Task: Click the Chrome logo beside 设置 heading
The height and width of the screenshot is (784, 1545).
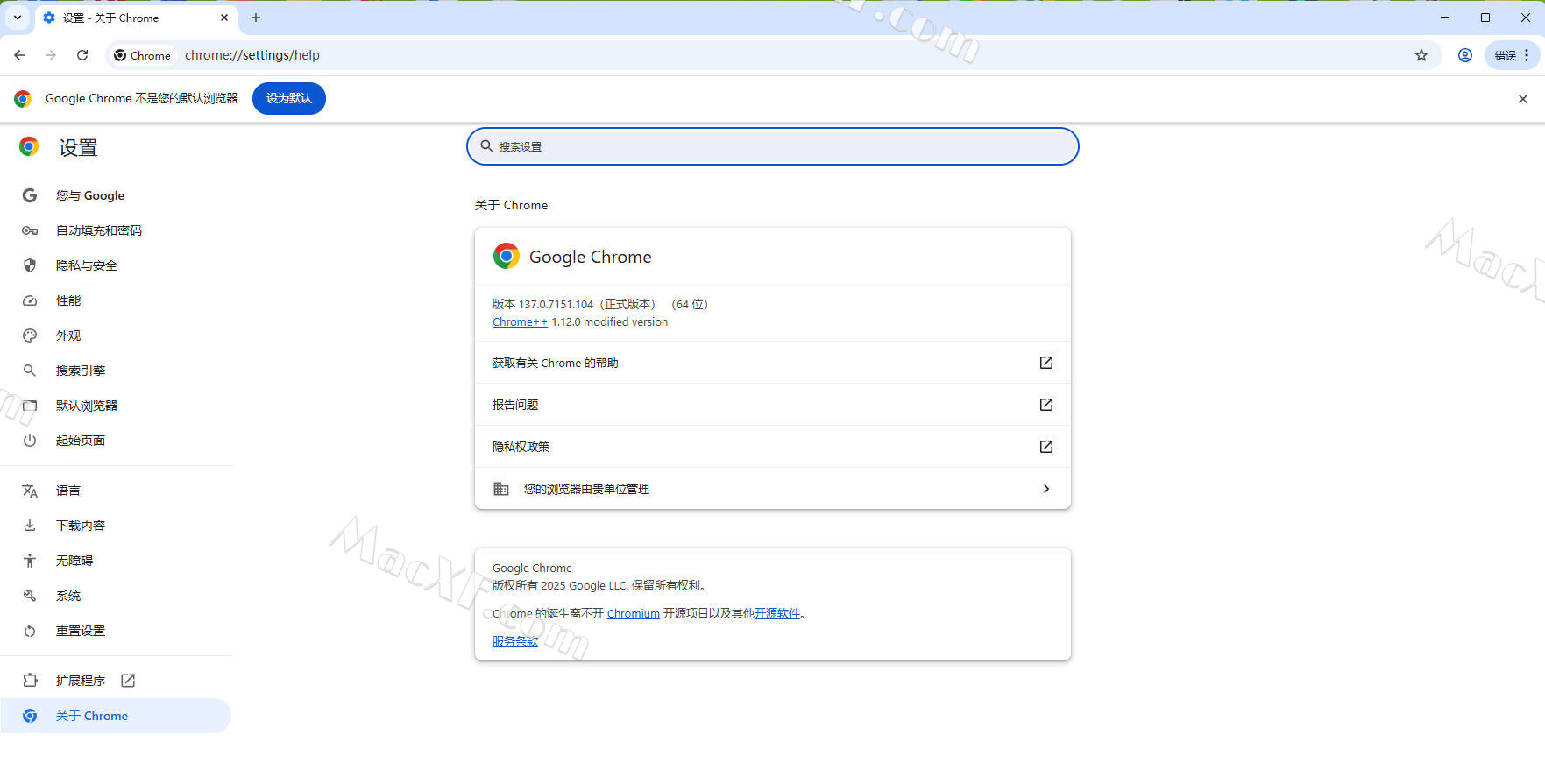Action: click(x=29, y=146)
